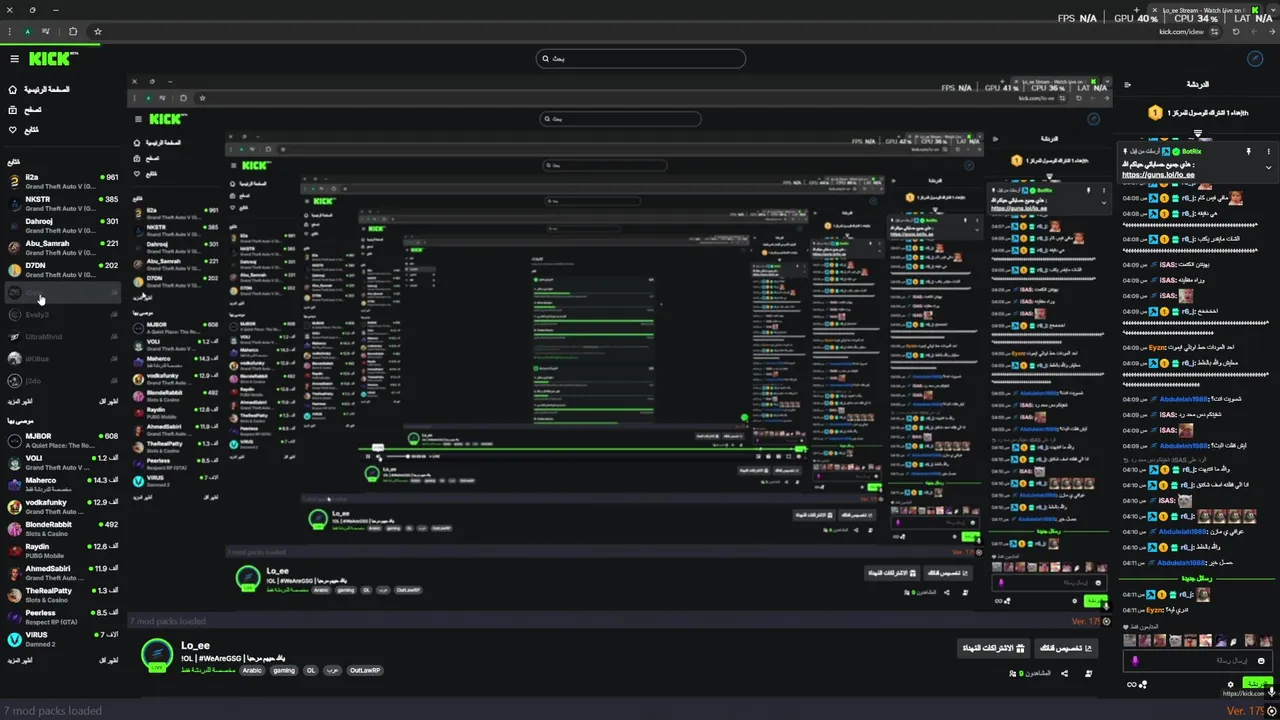The width and height of the screenshot is (1280, 720).
Task: Click the outermost person icon beside the share icon
Action: tap(1088, 673)
